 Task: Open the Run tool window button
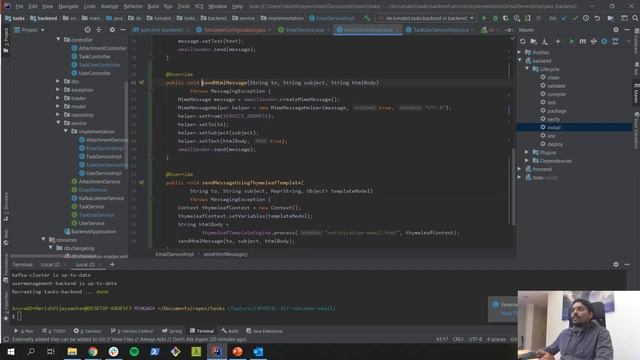coord(24,331)
